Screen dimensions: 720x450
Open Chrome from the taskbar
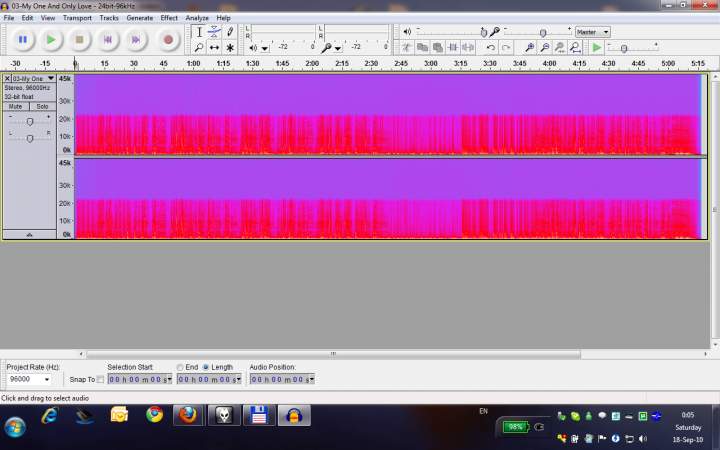[x=155, y=415]
